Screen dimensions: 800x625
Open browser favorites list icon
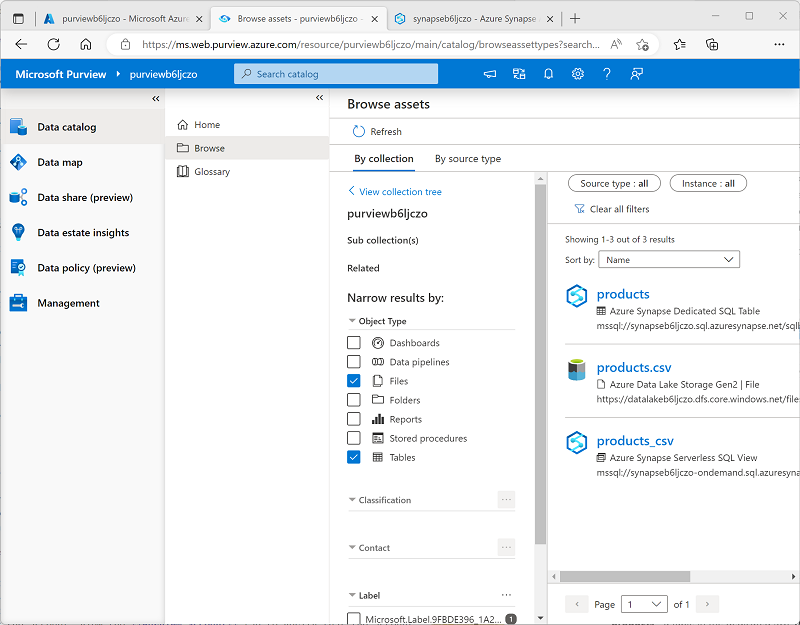point(680,44)
